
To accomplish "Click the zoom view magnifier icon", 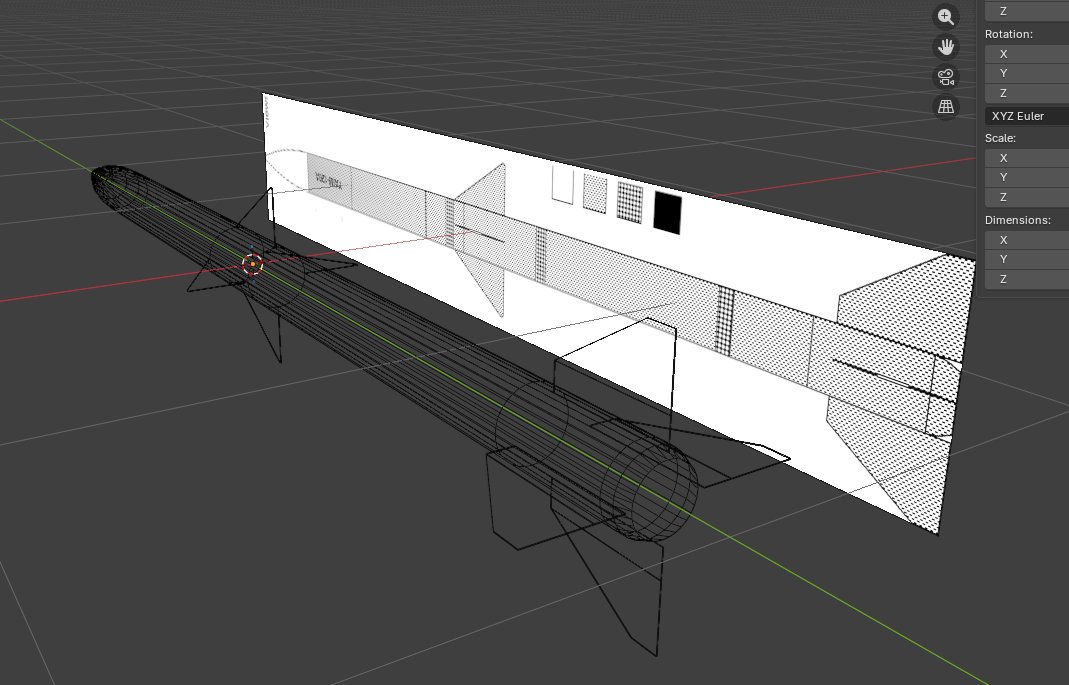I will click(946, 17).
